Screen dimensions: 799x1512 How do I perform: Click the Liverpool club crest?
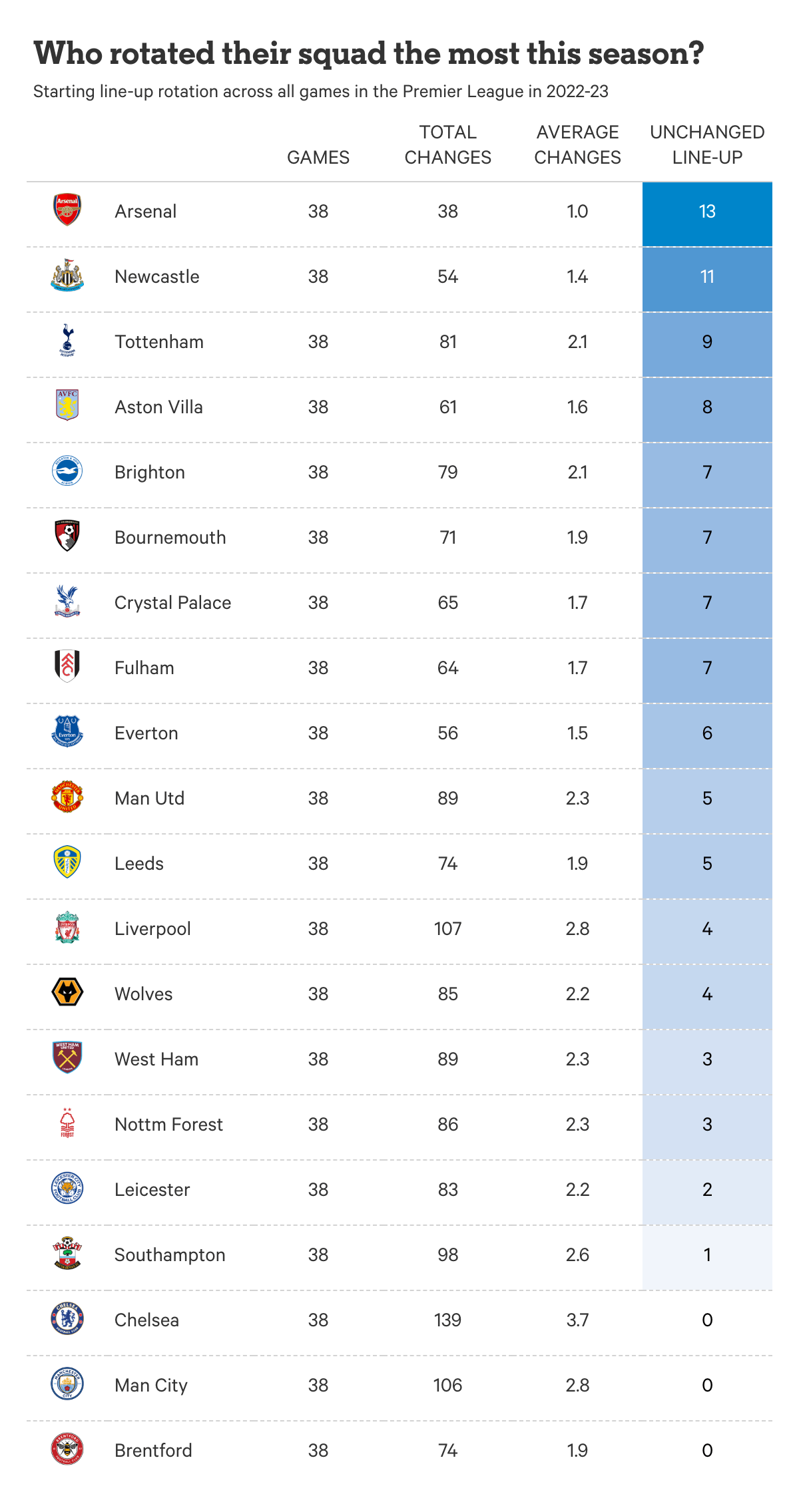coord(67,928)
